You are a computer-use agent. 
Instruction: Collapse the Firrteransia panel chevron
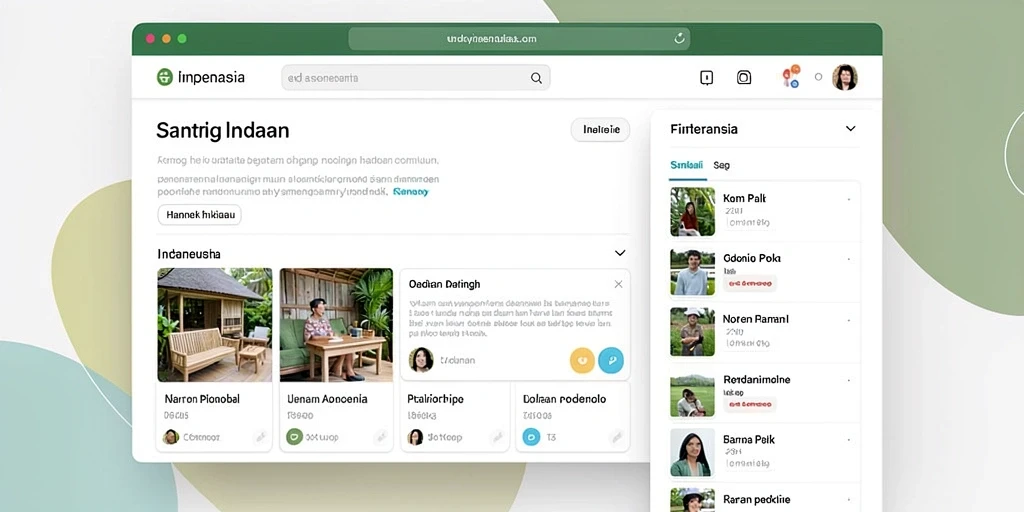(850, 129)
